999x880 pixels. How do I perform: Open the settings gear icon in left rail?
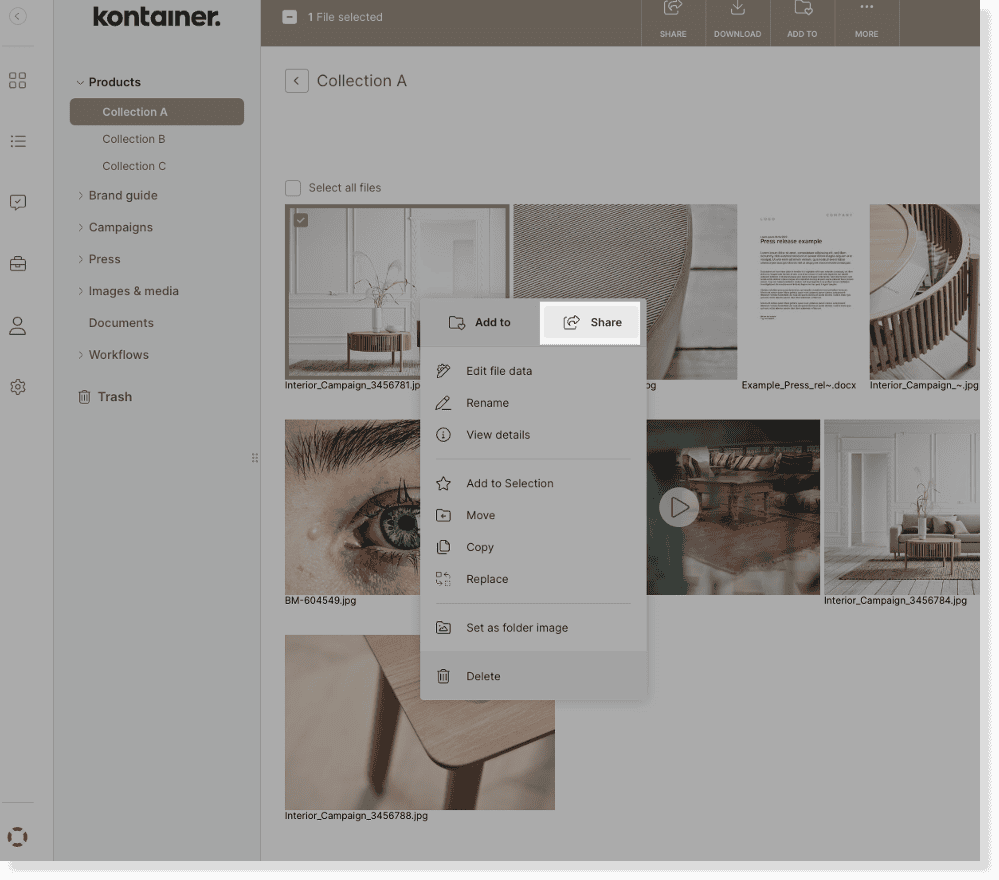click(17, 387)
